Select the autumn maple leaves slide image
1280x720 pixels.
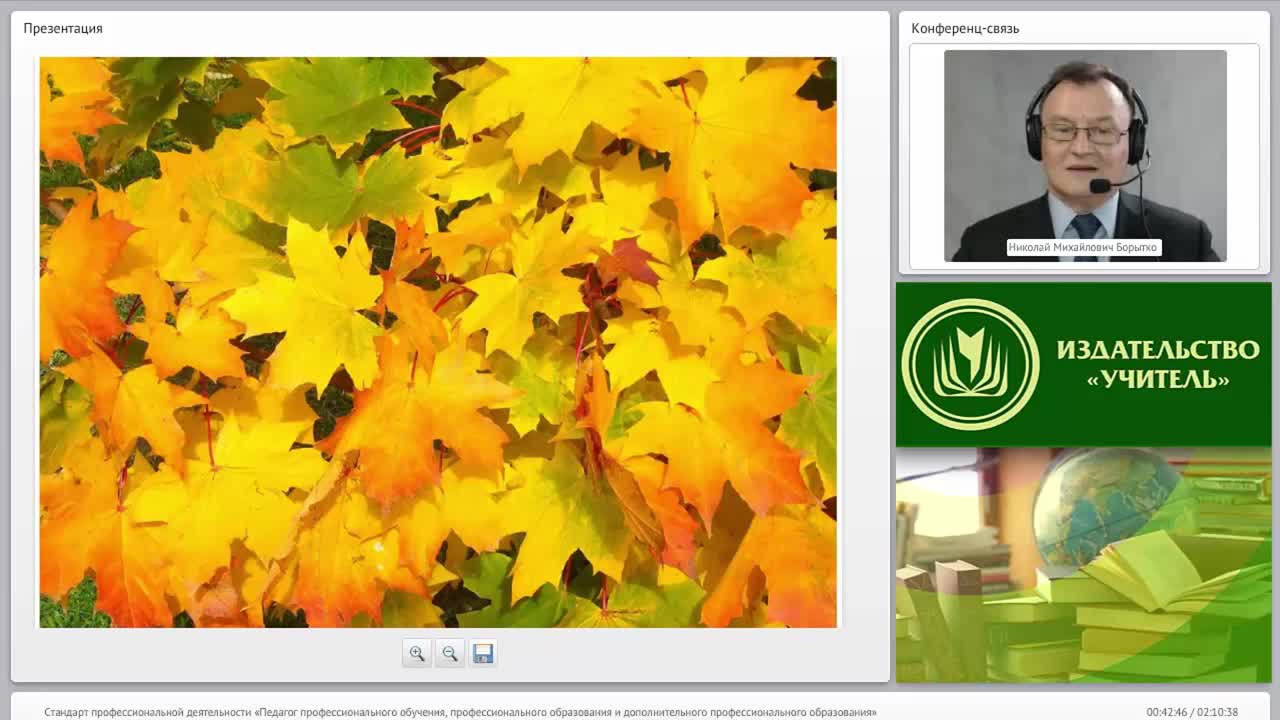click(438, 342)
